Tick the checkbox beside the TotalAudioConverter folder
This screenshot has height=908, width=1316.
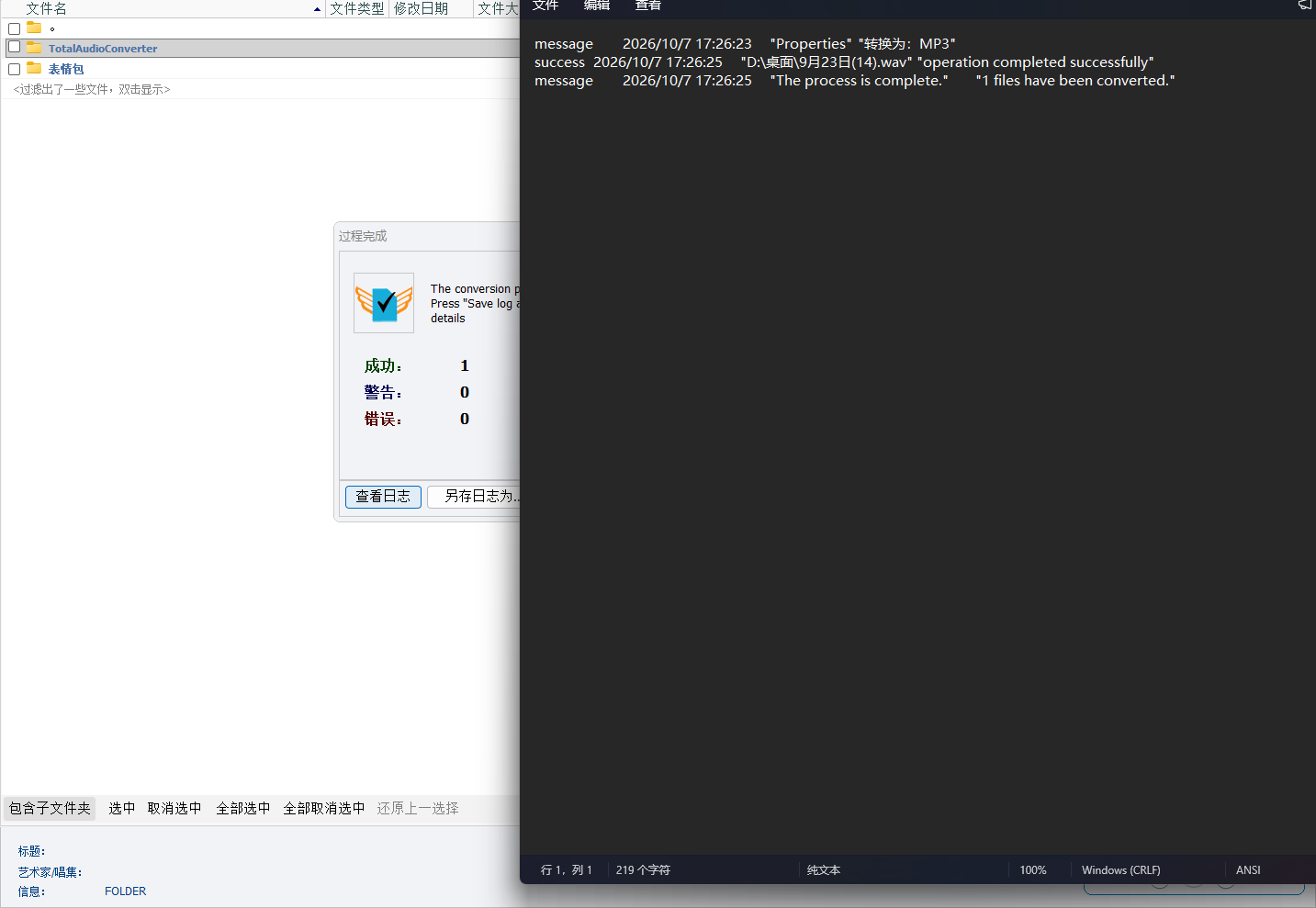(14, 47)
